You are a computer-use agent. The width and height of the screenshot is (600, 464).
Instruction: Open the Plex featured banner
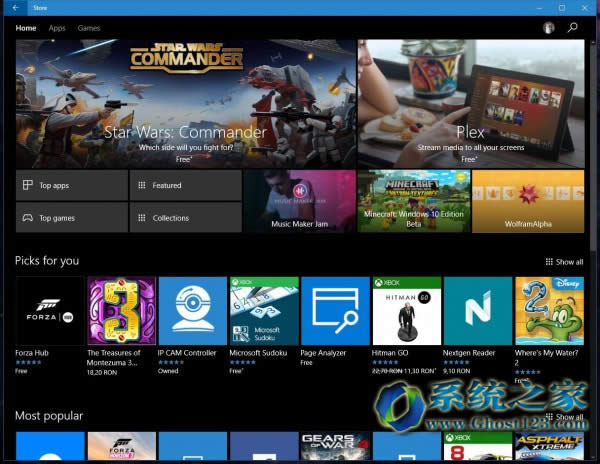[470, 103]
